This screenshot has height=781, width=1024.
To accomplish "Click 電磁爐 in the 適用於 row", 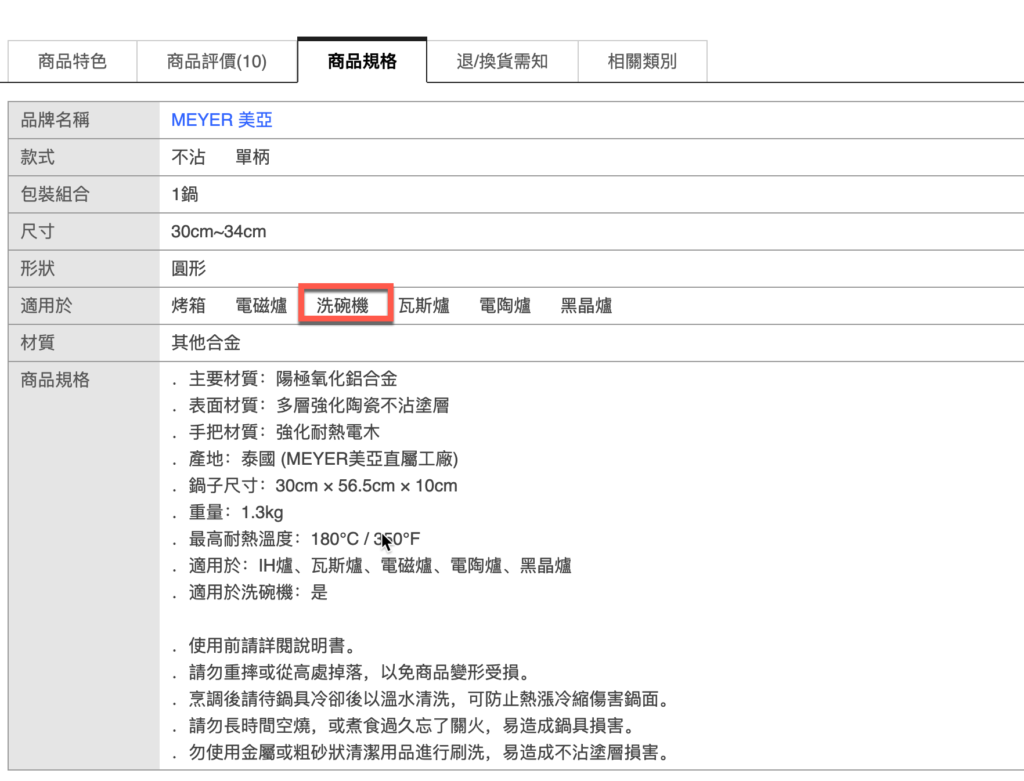I will coord(261,306).
